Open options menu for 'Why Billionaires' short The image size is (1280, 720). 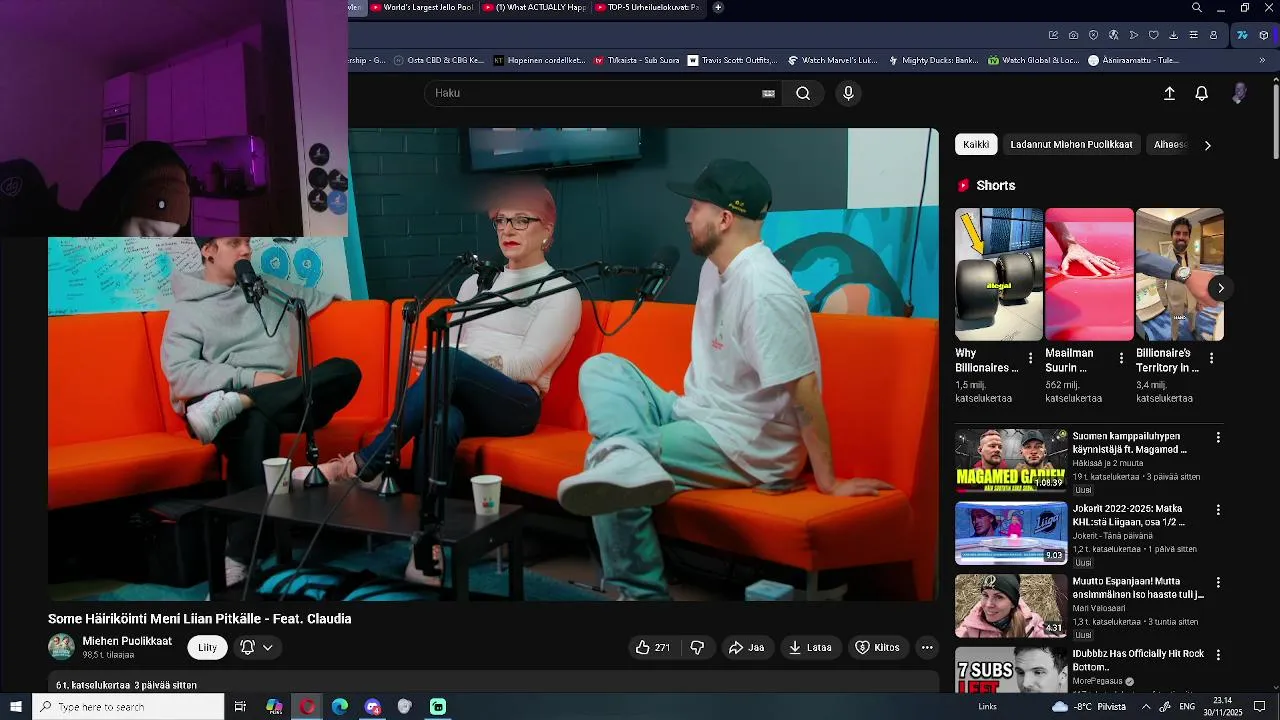pos(1031,358)
